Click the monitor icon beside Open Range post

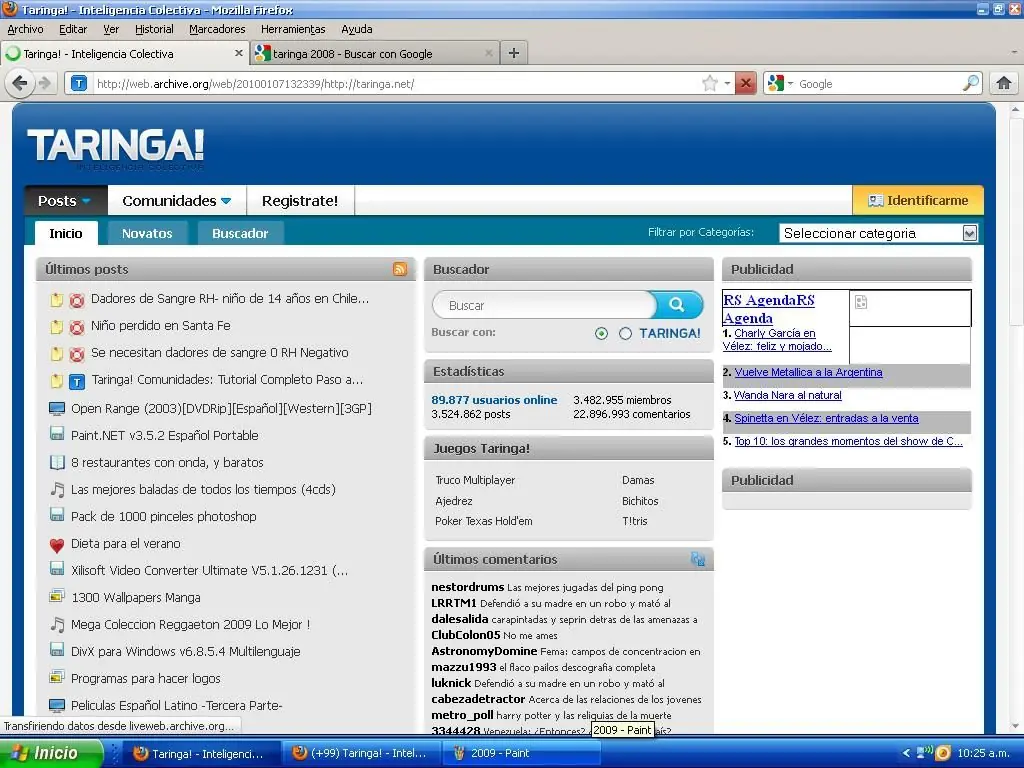point(57,409)
